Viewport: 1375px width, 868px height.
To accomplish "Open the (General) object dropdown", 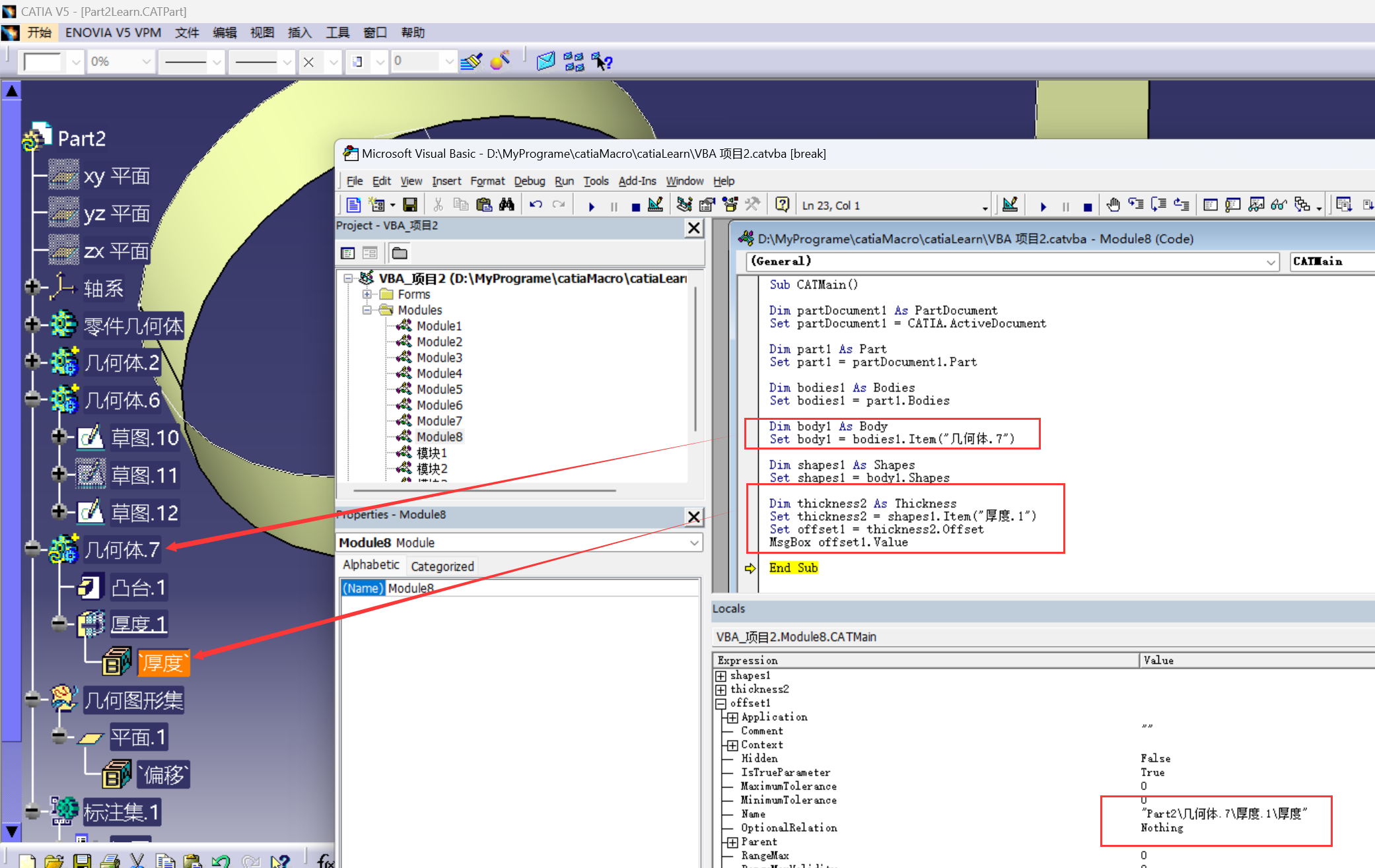I will pos(1271,262).
